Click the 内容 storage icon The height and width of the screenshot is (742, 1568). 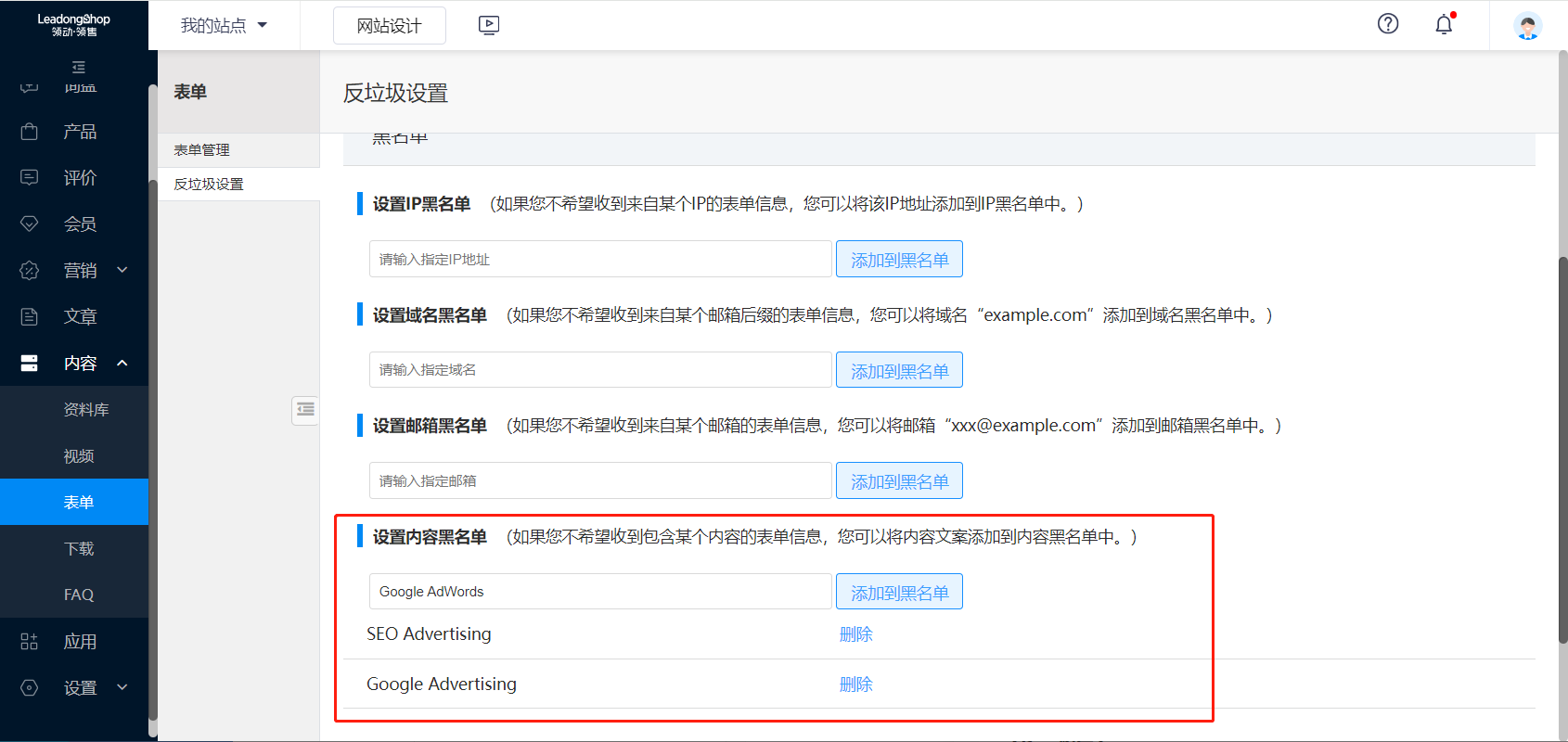[30, 363]
